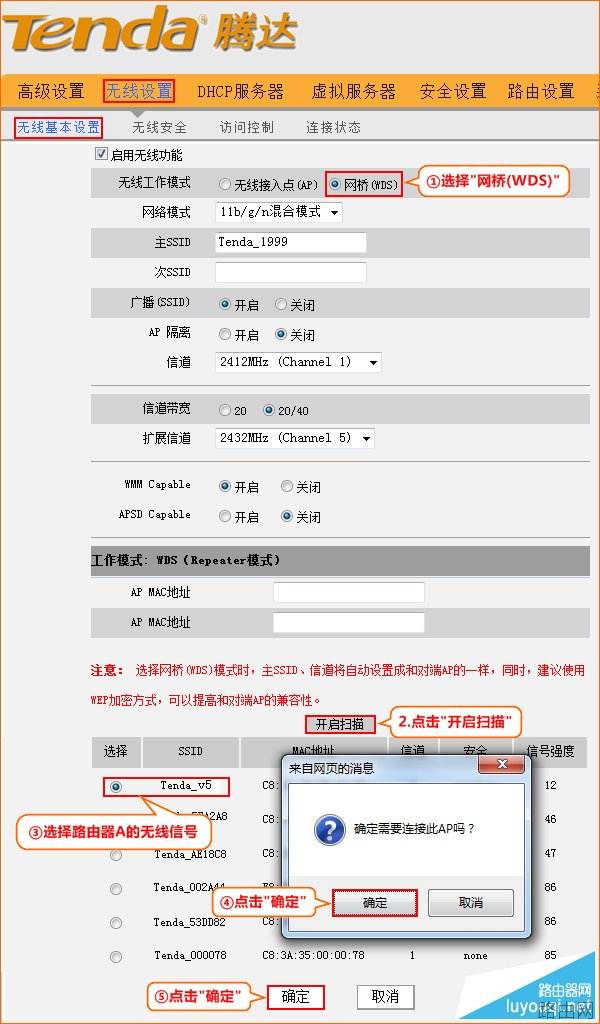Select the Tenda_v5 network radio button
The width and height of the screenshot is (600, 1024).
point(116,787)
